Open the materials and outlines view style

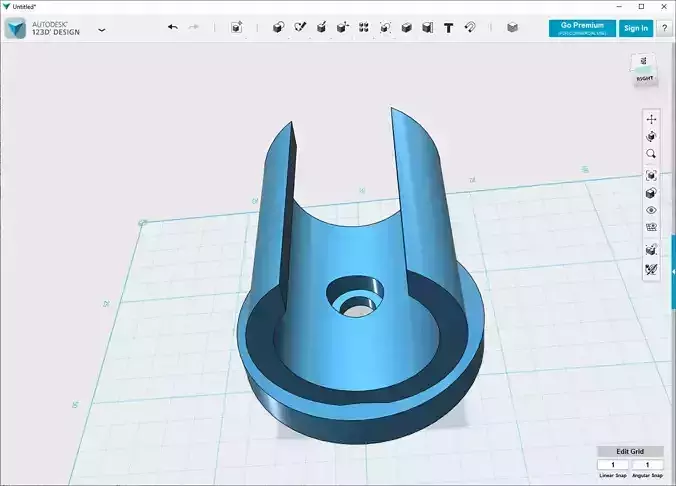click(x=651, y=193)
